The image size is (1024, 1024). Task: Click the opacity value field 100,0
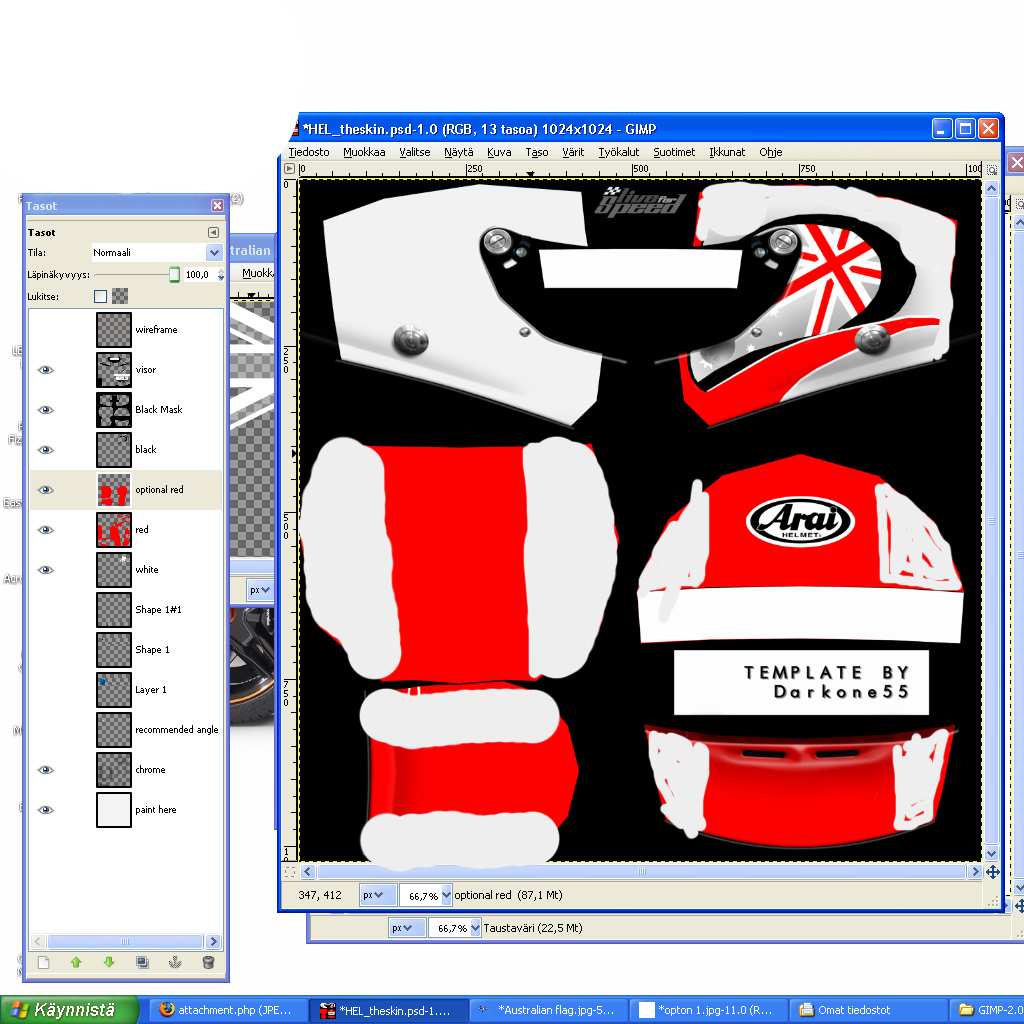(199, 275)
